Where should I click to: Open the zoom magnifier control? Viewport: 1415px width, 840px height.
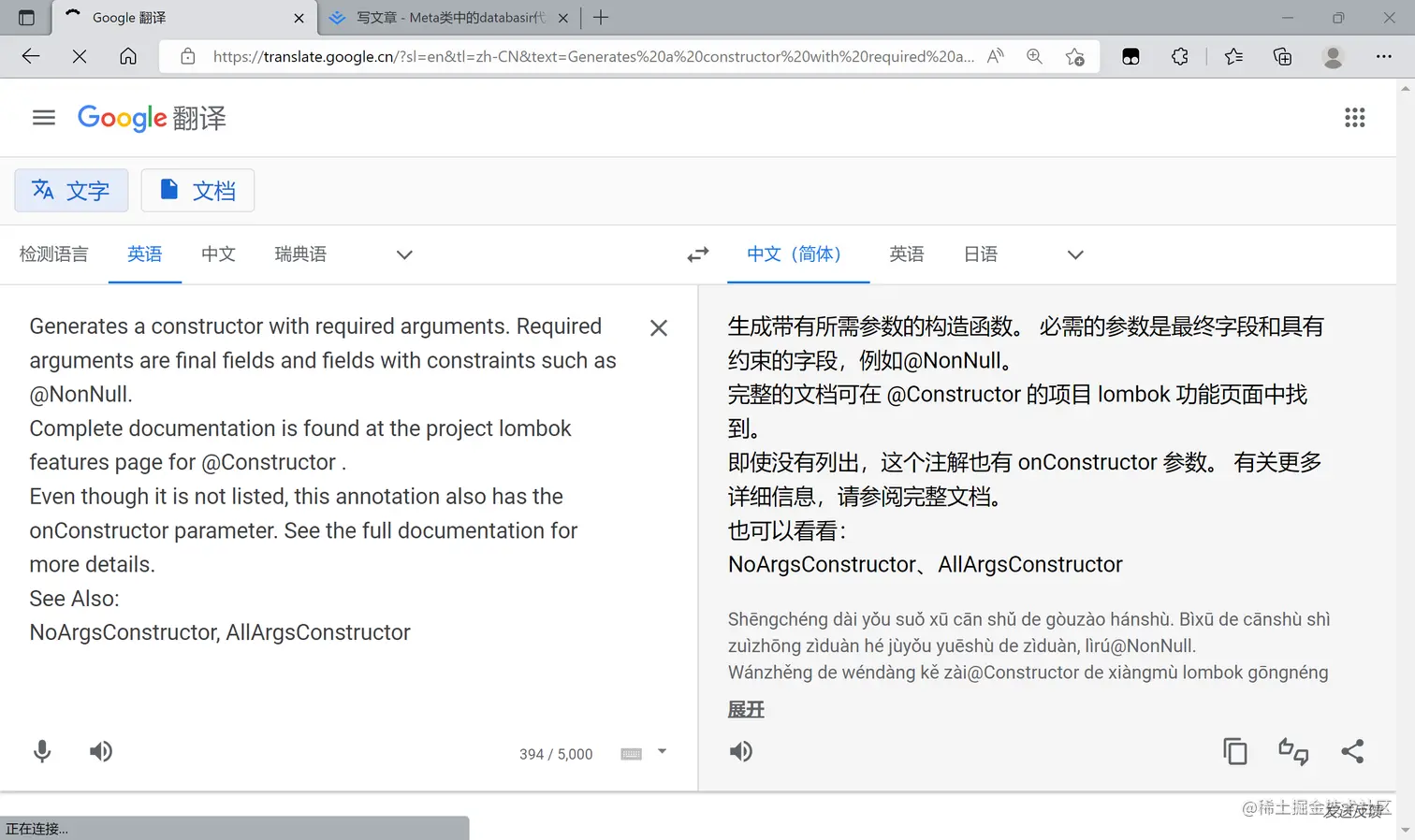point(1034,56)
